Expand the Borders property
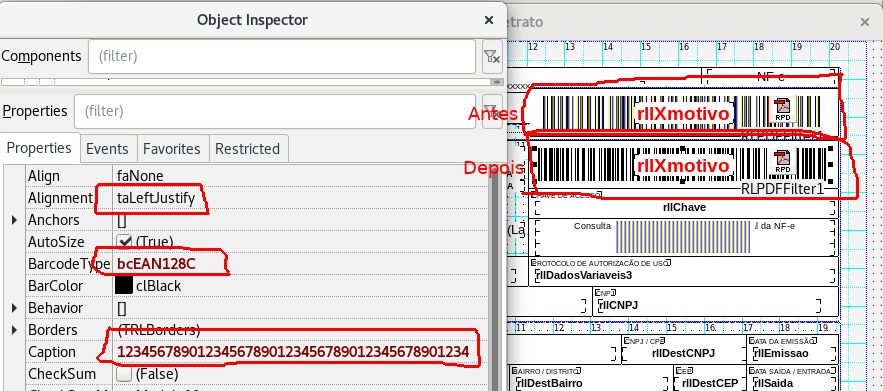The image size is (883, 391). (15, 330)
